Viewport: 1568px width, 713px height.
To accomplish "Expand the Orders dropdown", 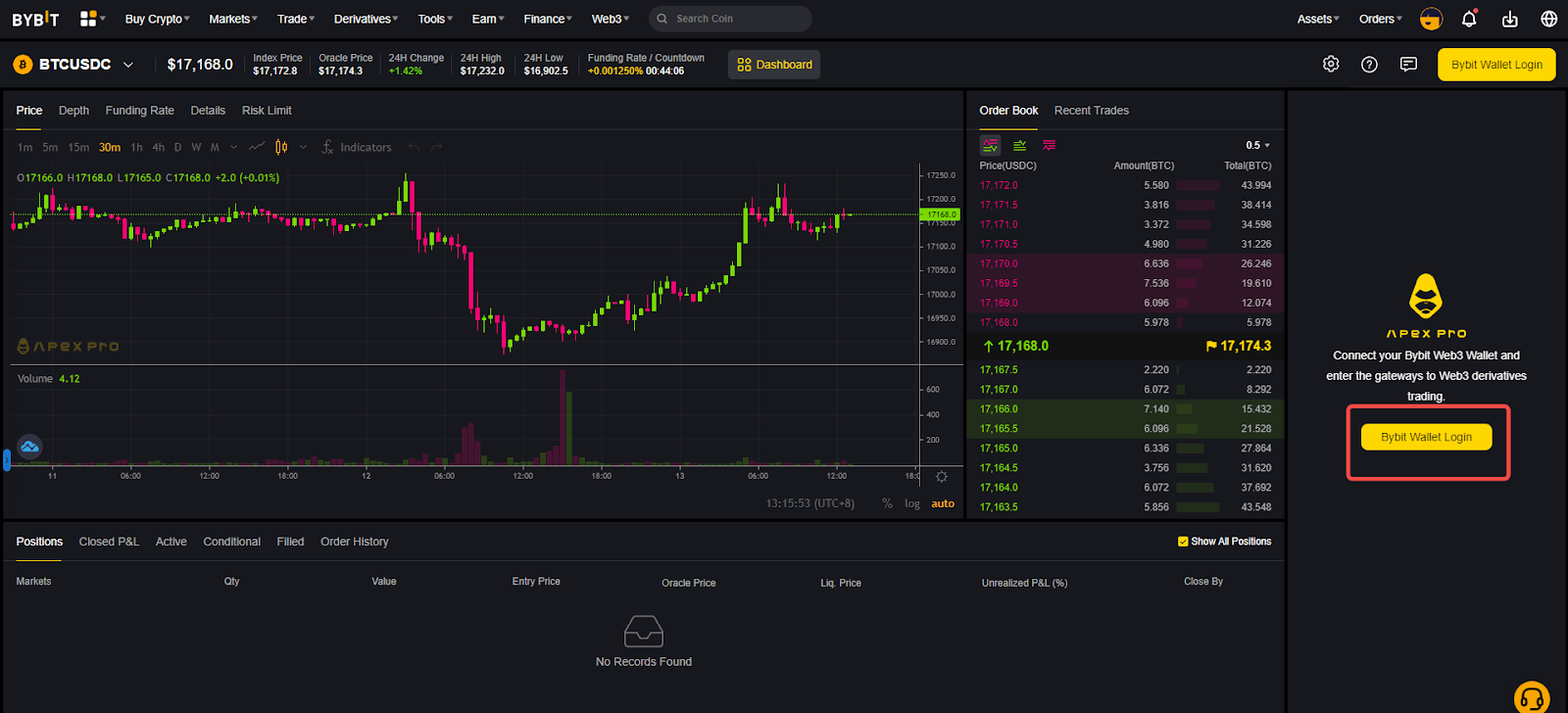I will [1380, 19].
